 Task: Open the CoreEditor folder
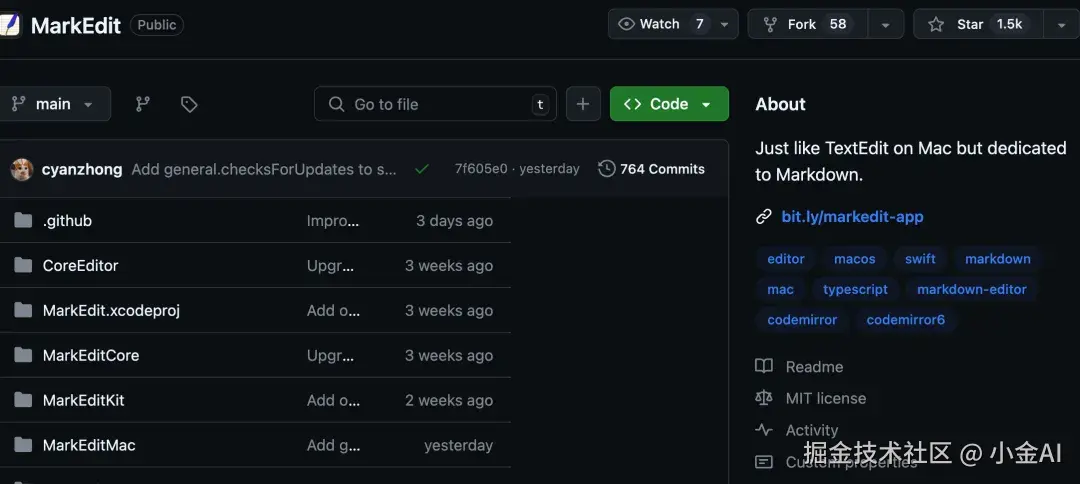[80, 266]
